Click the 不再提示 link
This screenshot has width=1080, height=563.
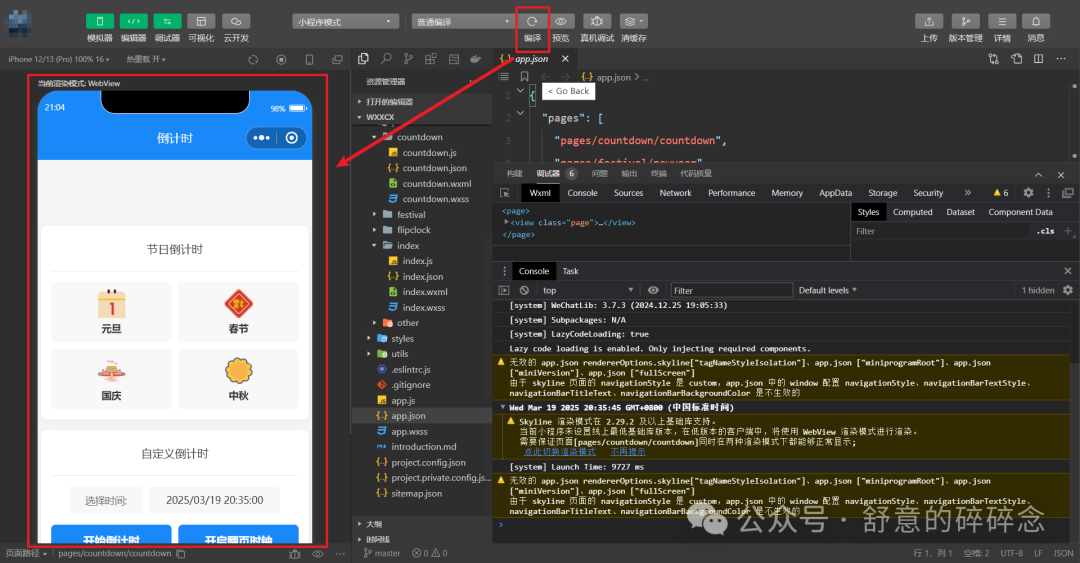point(627,452)
